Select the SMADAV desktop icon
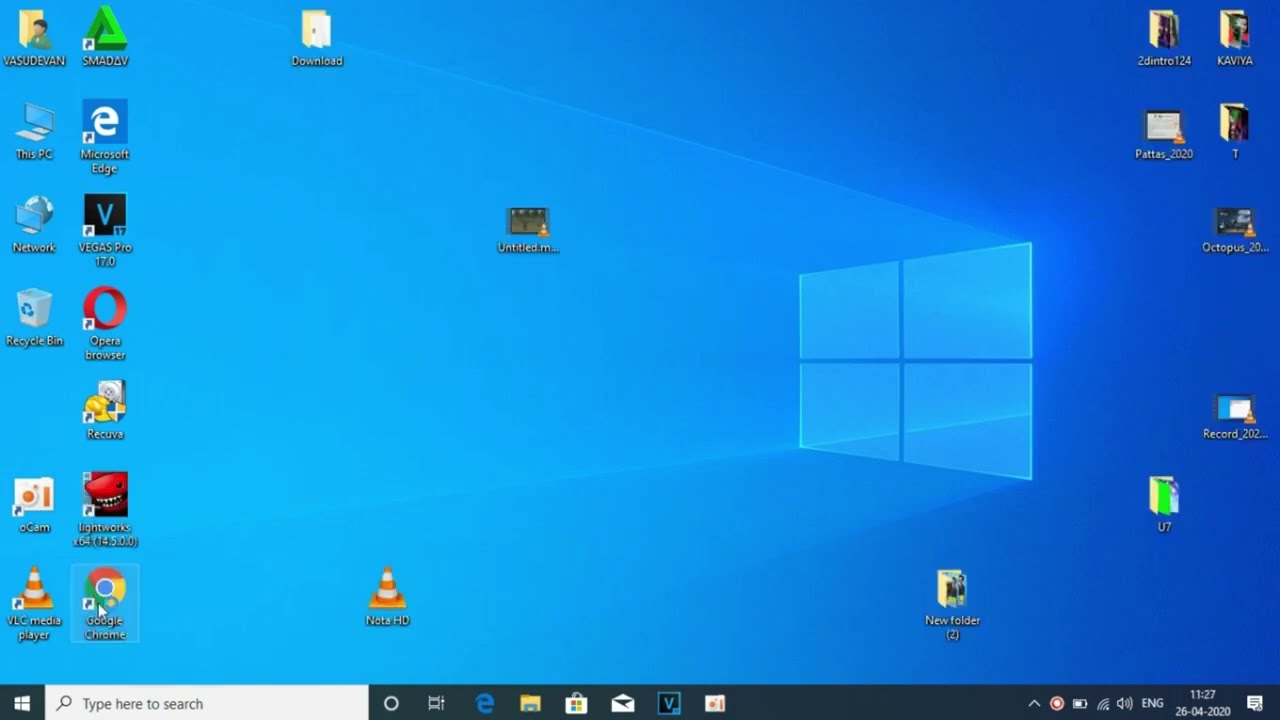This screenshot has height=720, width=1280. [x=105, y=37]
